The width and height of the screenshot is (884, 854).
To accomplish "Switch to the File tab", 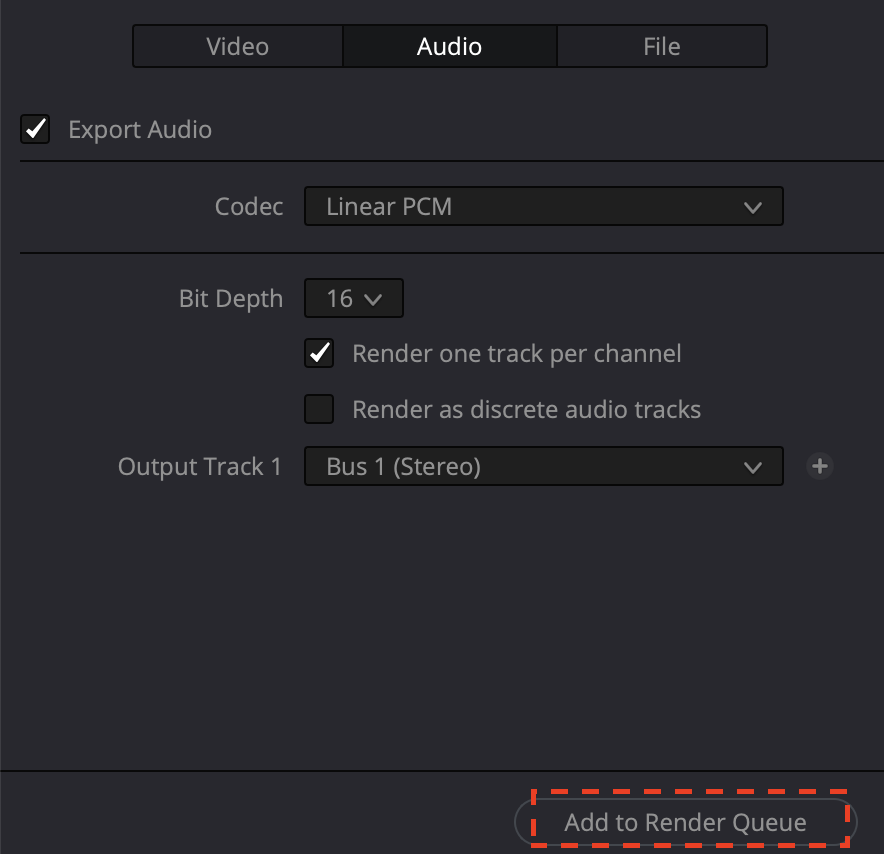I will 662,46.
